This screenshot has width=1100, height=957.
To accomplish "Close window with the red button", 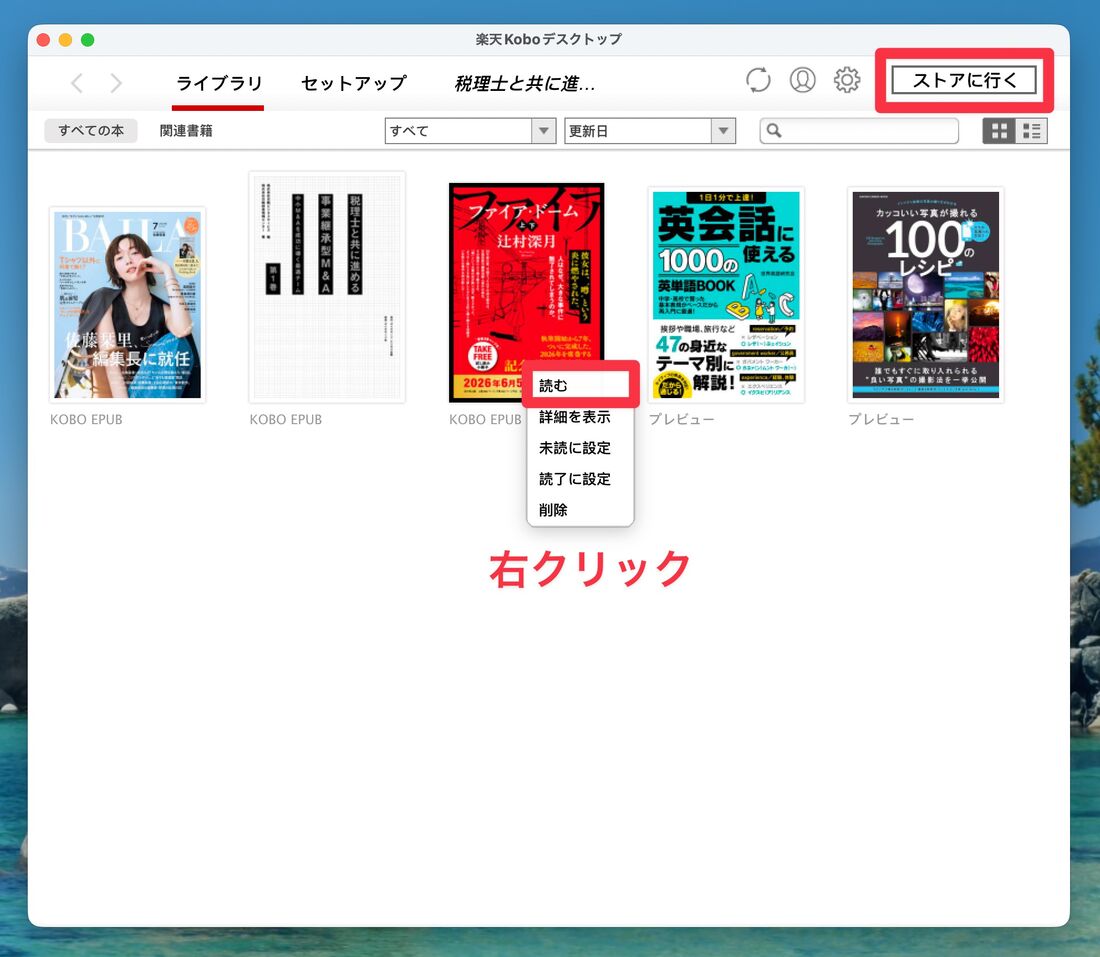I will [43, 40].
